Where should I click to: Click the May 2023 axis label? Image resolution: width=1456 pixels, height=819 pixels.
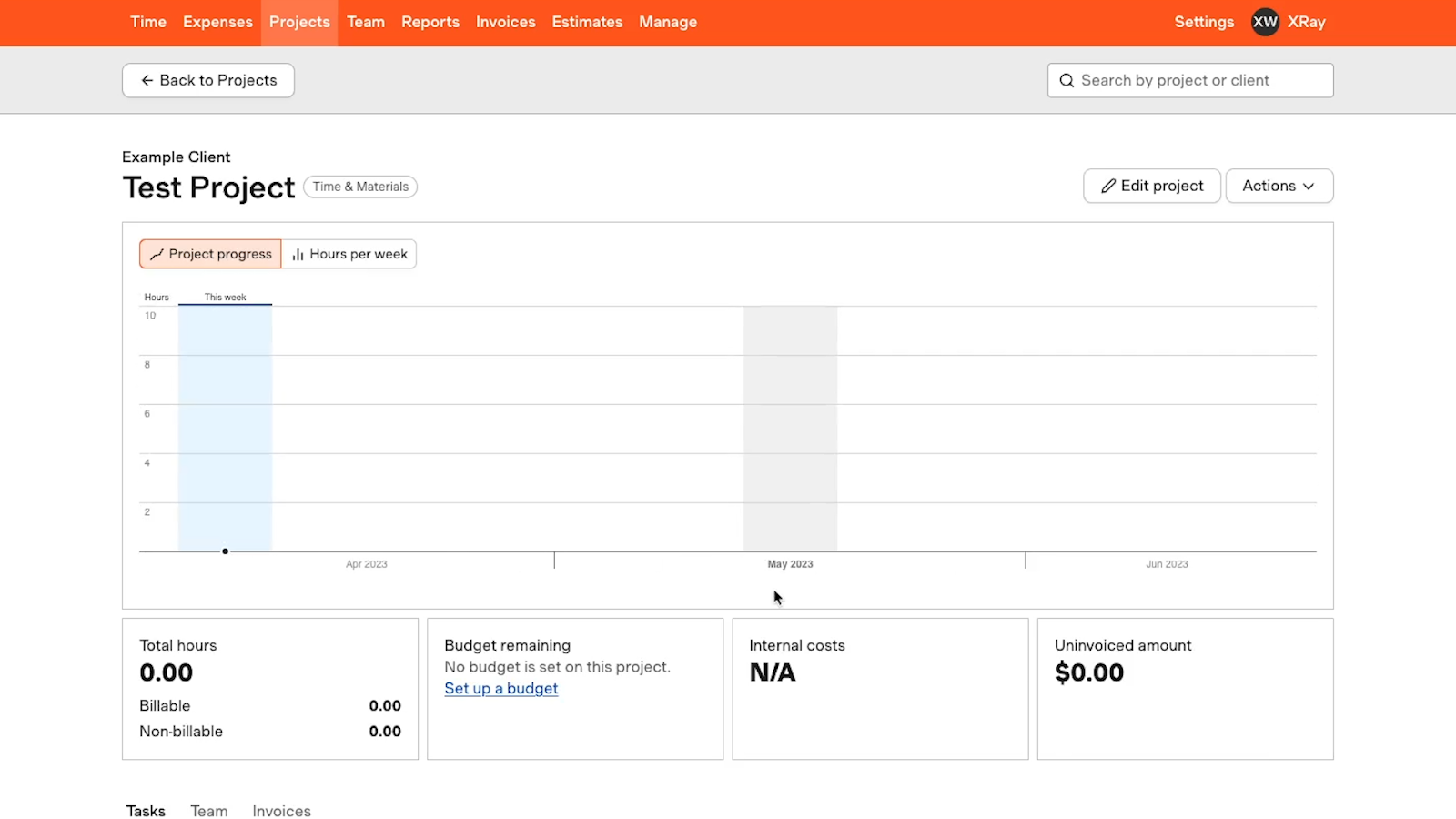point(790,564)
